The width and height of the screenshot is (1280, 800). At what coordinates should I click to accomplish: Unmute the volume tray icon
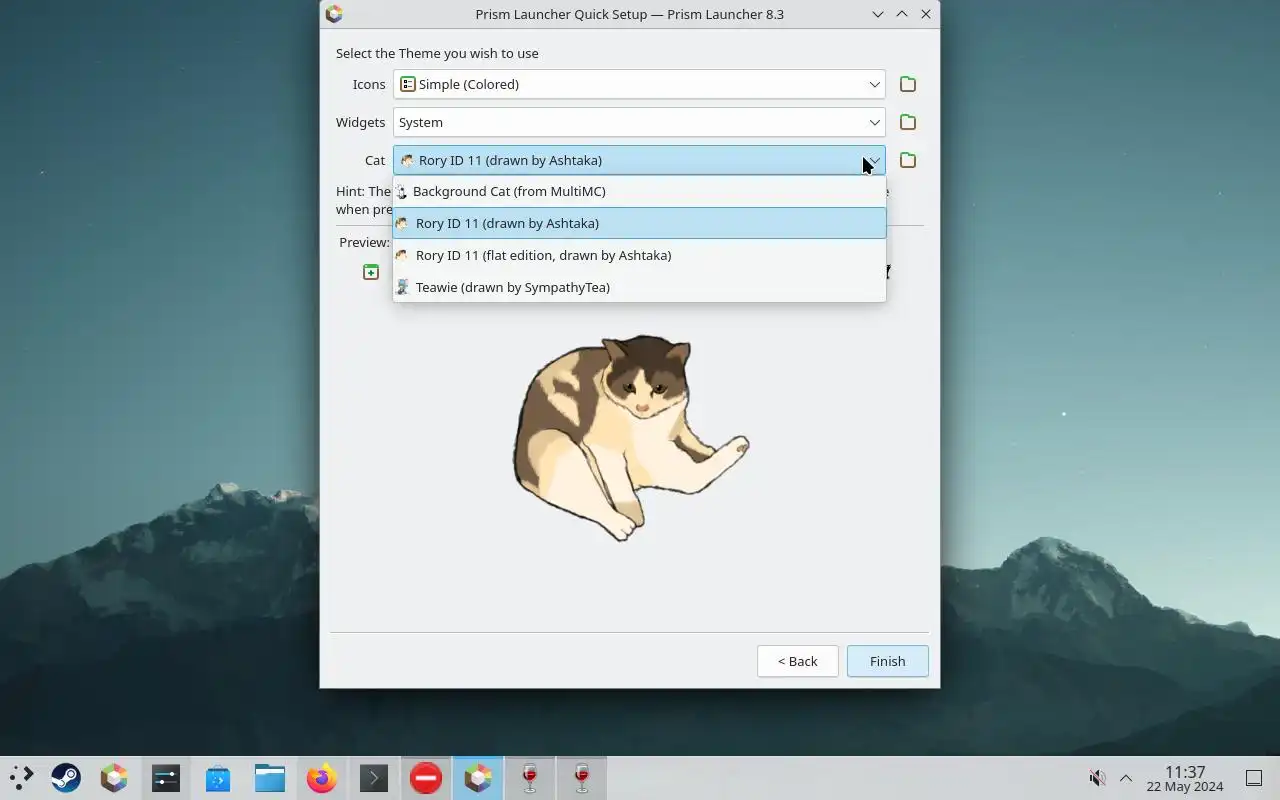[x=1097, y=778]
